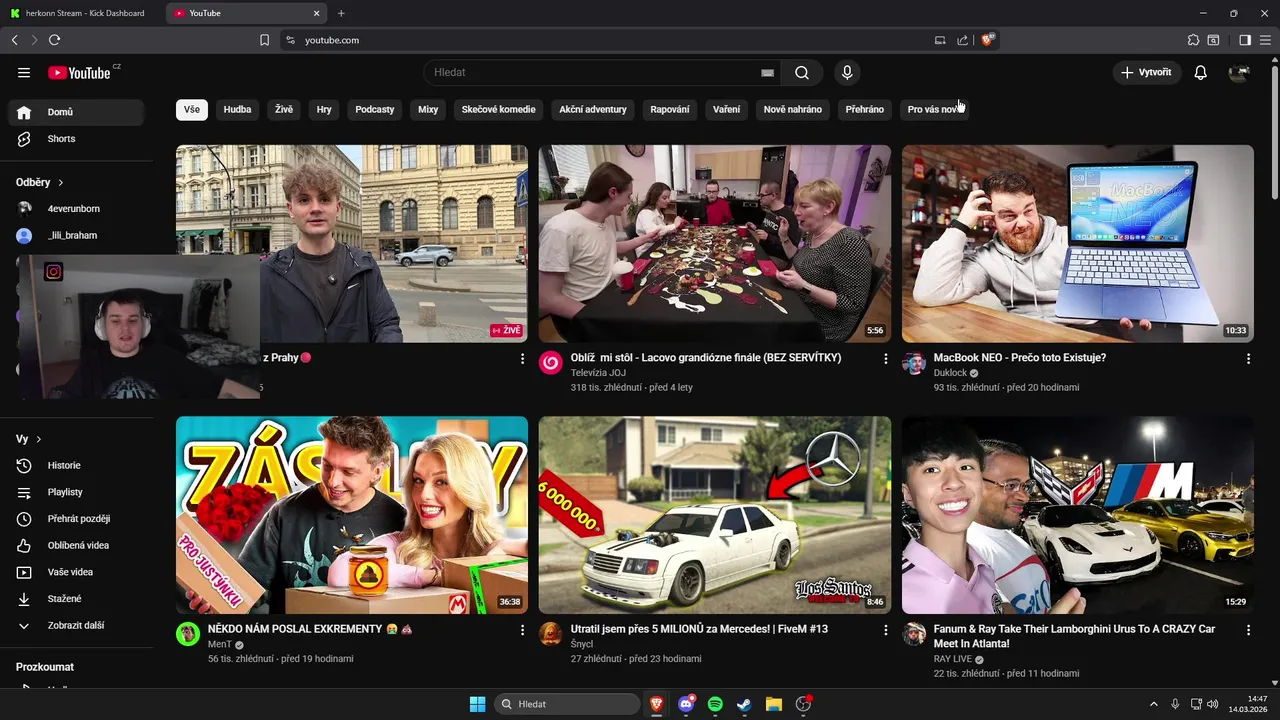Open more options for NĚKDO NÁM POSLAL EXKREMENTY video
The height and width of the screenshot is (720, 1280).
tap(522, 630)
